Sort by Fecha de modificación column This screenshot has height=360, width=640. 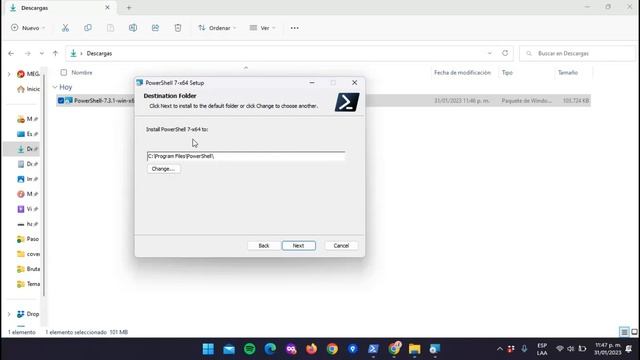[462, 72]
